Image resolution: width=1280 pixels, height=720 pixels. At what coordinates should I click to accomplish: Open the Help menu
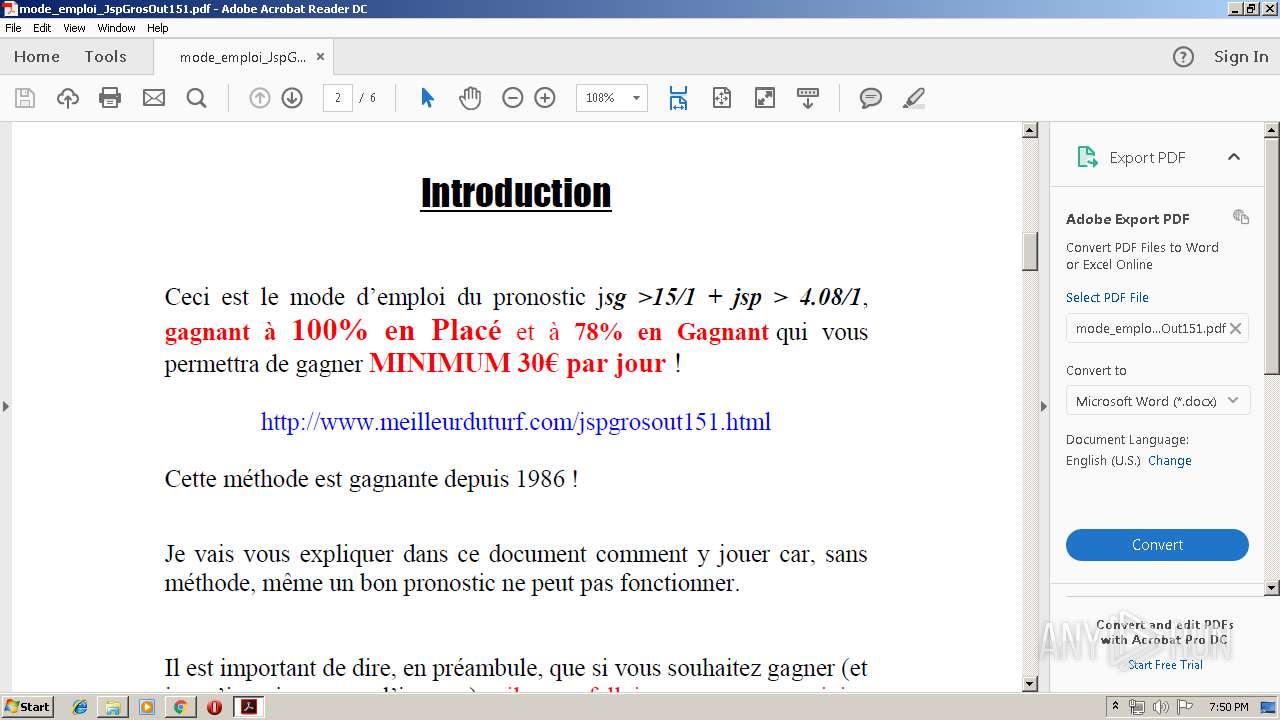(x=158, y=28)
